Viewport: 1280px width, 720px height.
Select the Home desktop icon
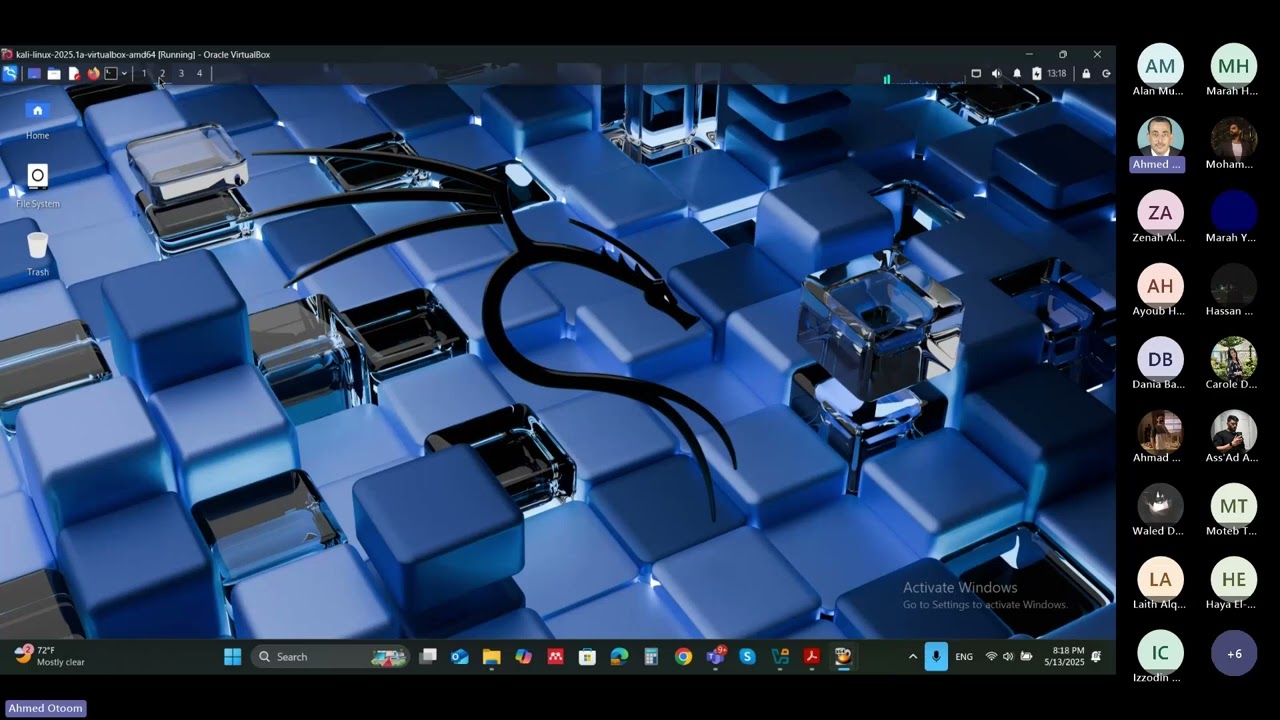[x=37, y=118]
